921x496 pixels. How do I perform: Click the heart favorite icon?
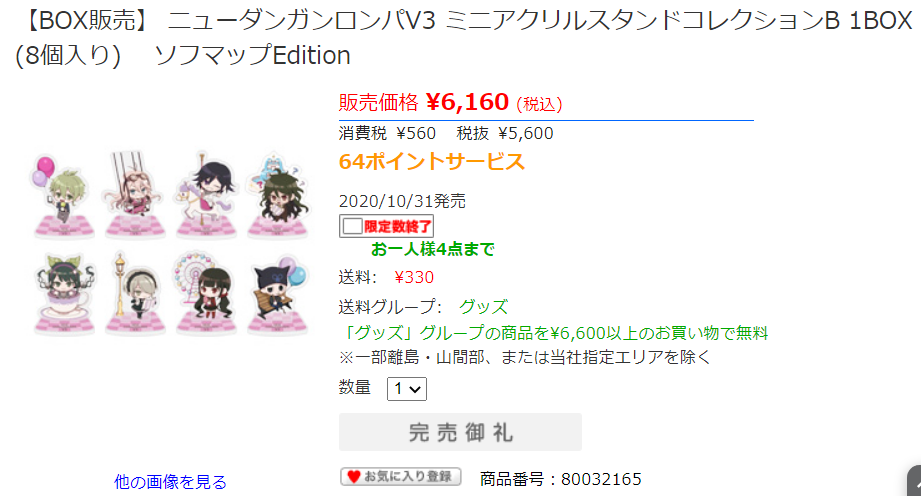354,477
